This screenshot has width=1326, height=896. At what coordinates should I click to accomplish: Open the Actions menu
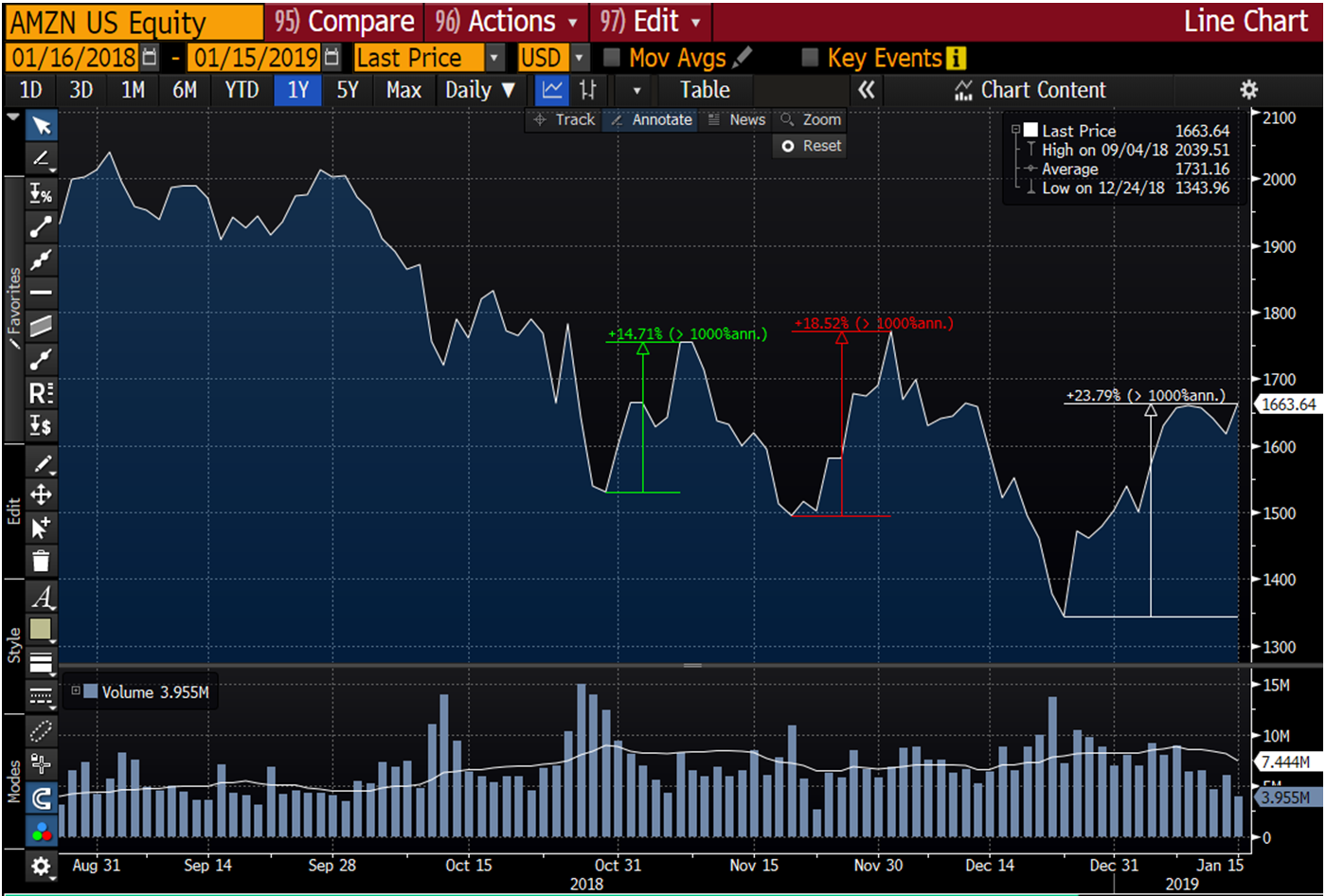click(x=507, y=21)
